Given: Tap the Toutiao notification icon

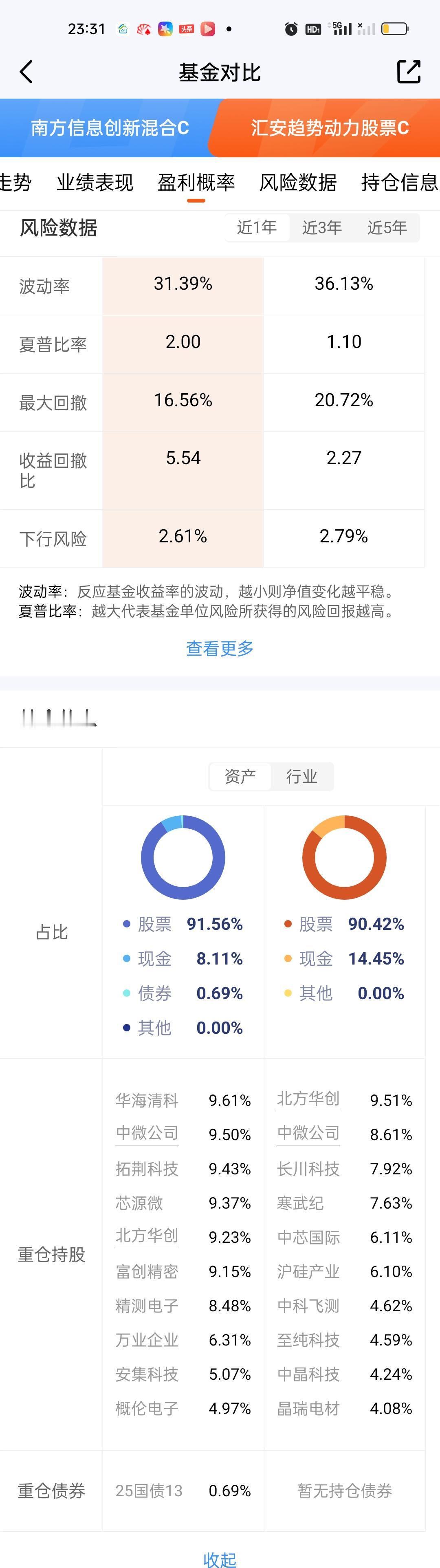Looking at the screenshot, I should coord(186,29).
